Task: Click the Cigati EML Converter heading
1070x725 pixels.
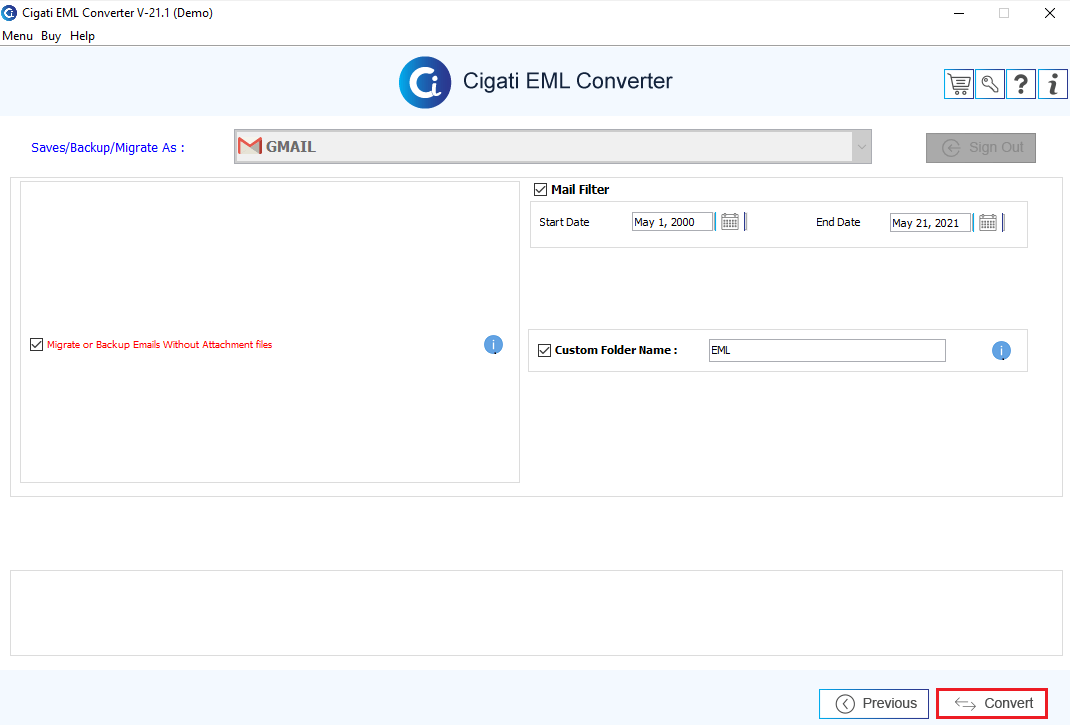Action: click(x=568, y=81)
